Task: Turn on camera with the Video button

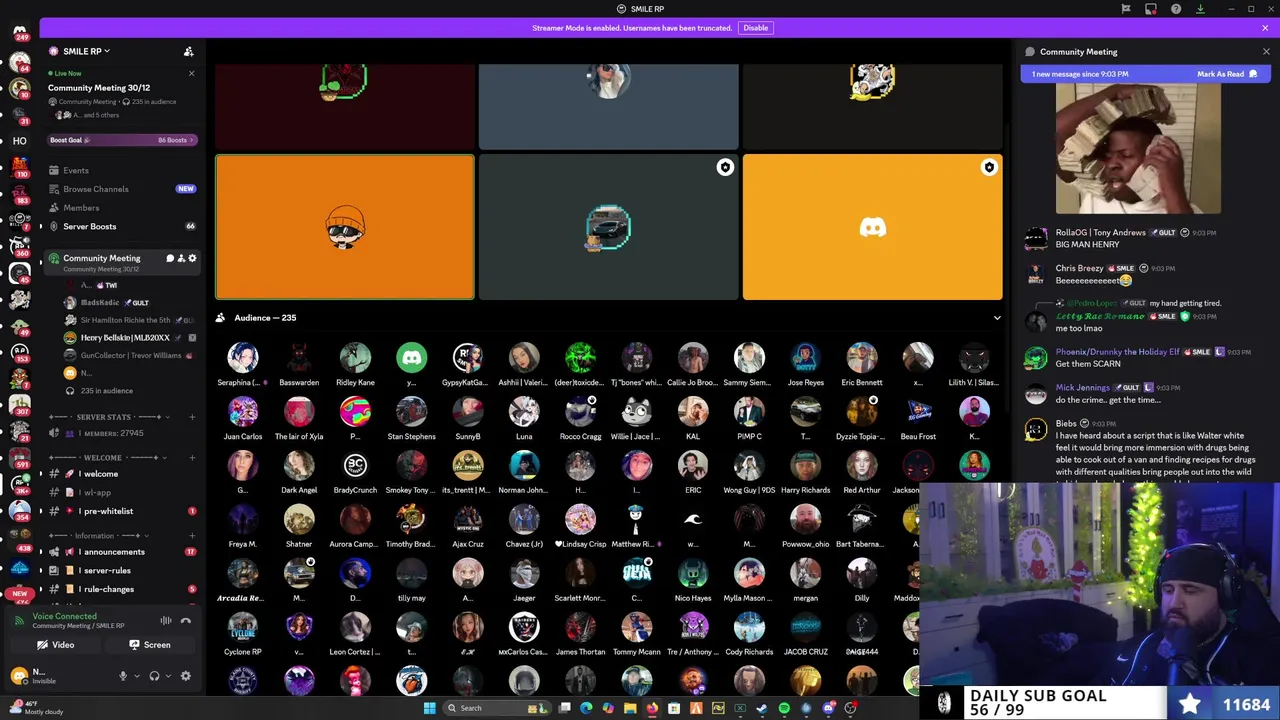Action: coord(56,645)
